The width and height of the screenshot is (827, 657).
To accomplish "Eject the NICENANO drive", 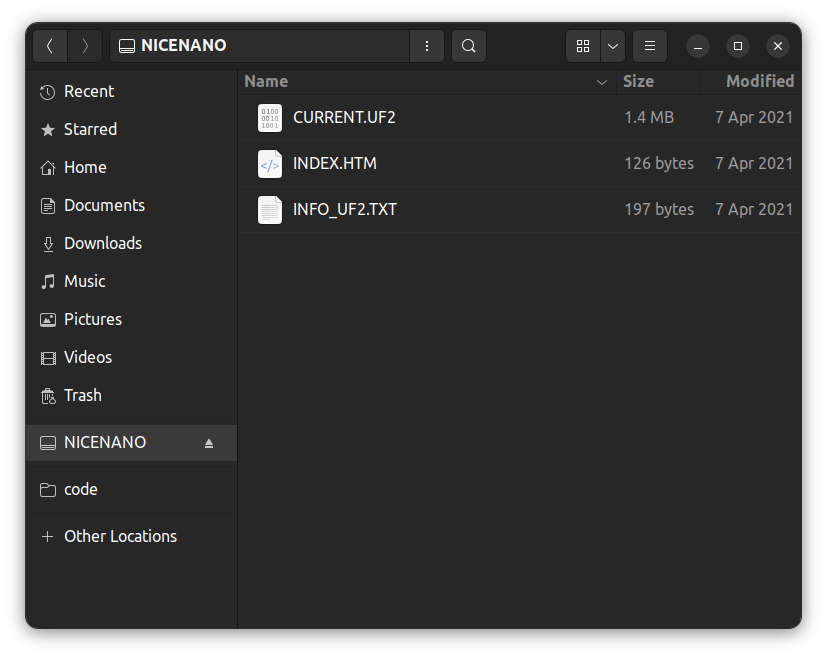I will pos(208,442).
